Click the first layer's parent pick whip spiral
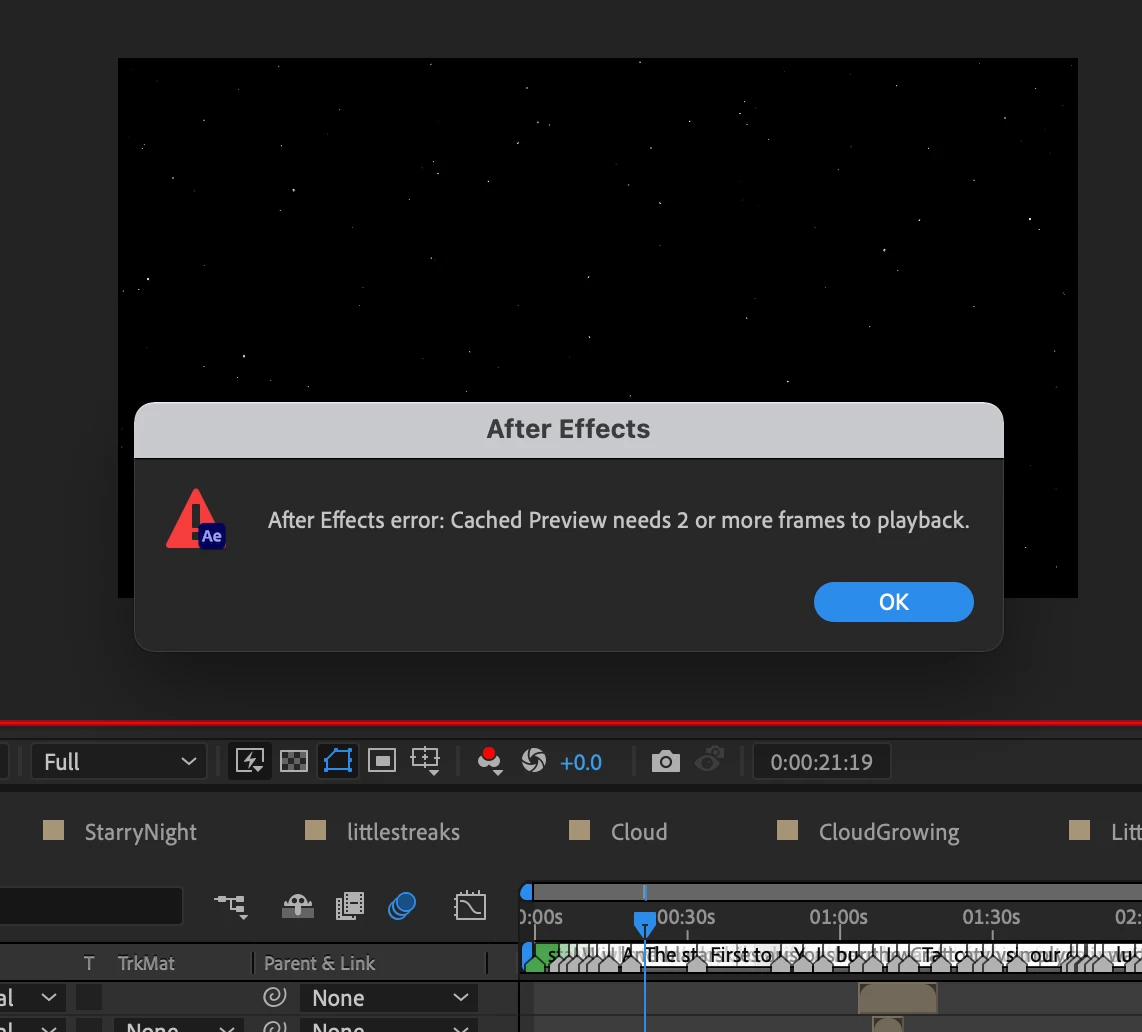The image size is (1142, 1032). [x=275, y=997]
